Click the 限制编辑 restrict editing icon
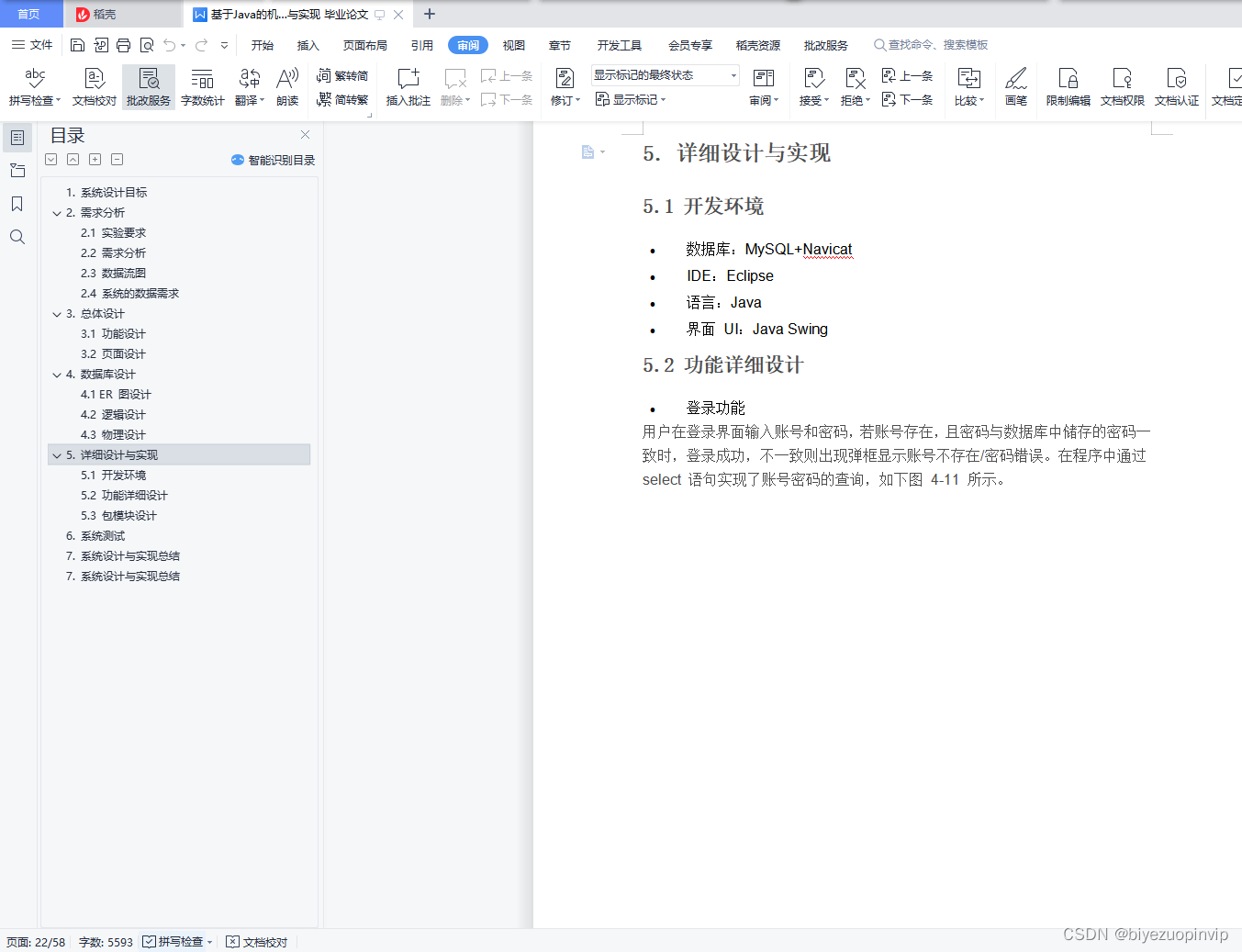 point(1067,87)
